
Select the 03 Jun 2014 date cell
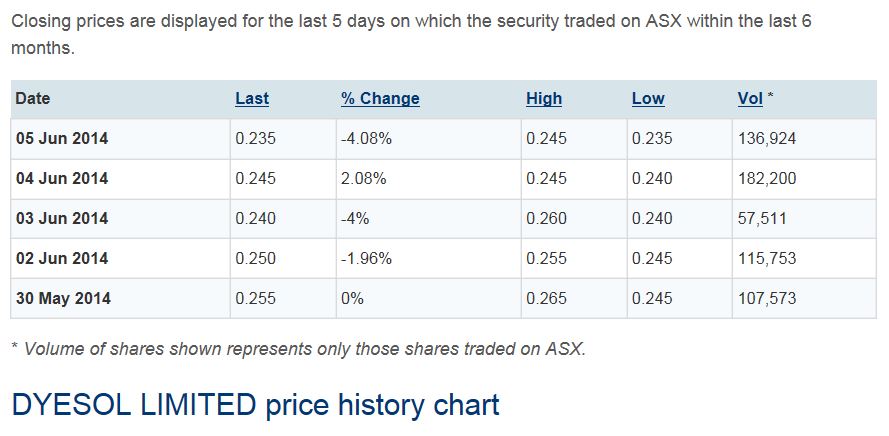tap(62, 218)
